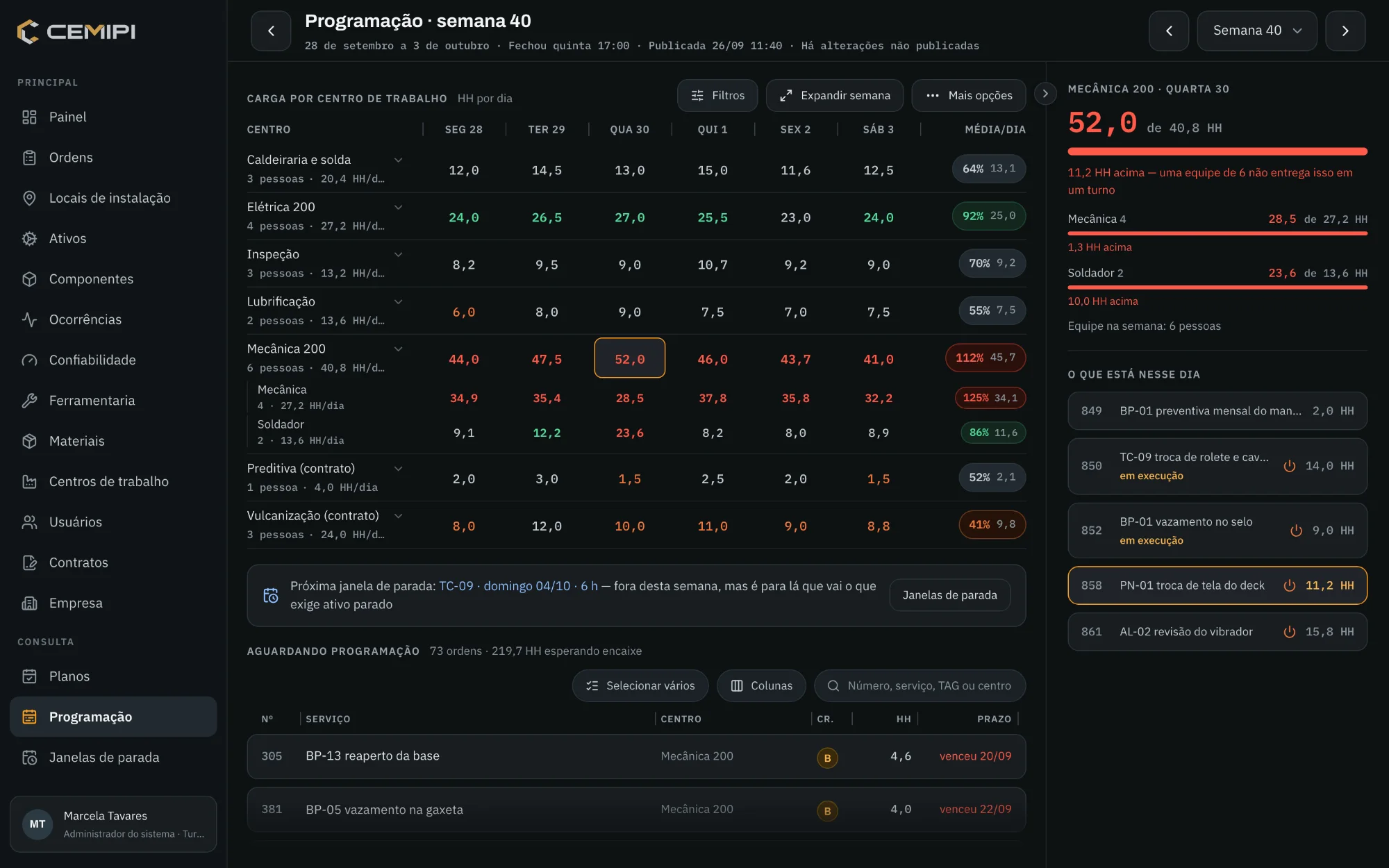The width and height of the screenshot is (1389, 868).
Task: Collapse Mecânica 200 row chevron
Action: pyautogui.click(x=399, y=349)
